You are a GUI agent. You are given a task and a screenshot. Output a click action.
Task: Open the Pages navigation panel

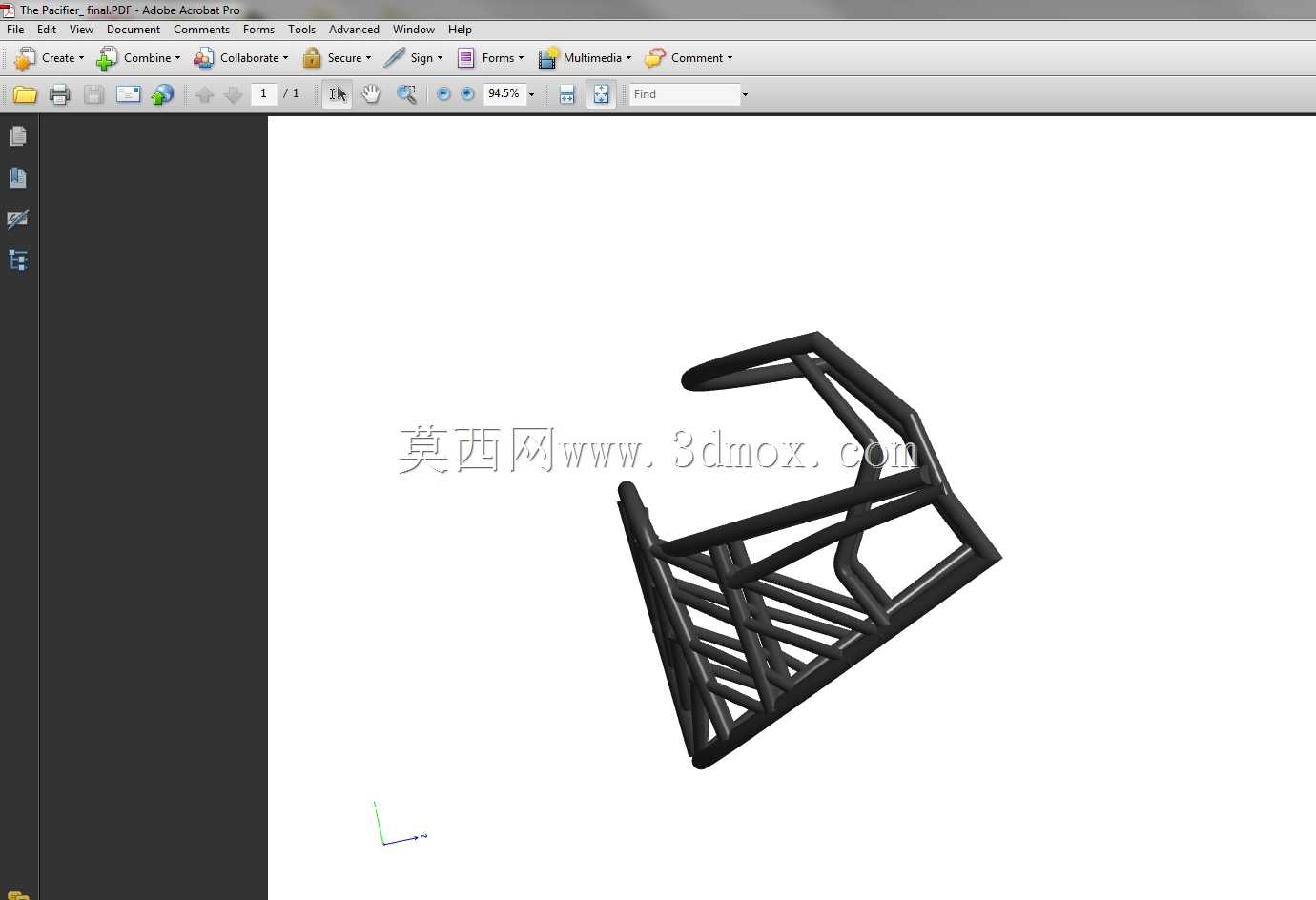point(17,136)
